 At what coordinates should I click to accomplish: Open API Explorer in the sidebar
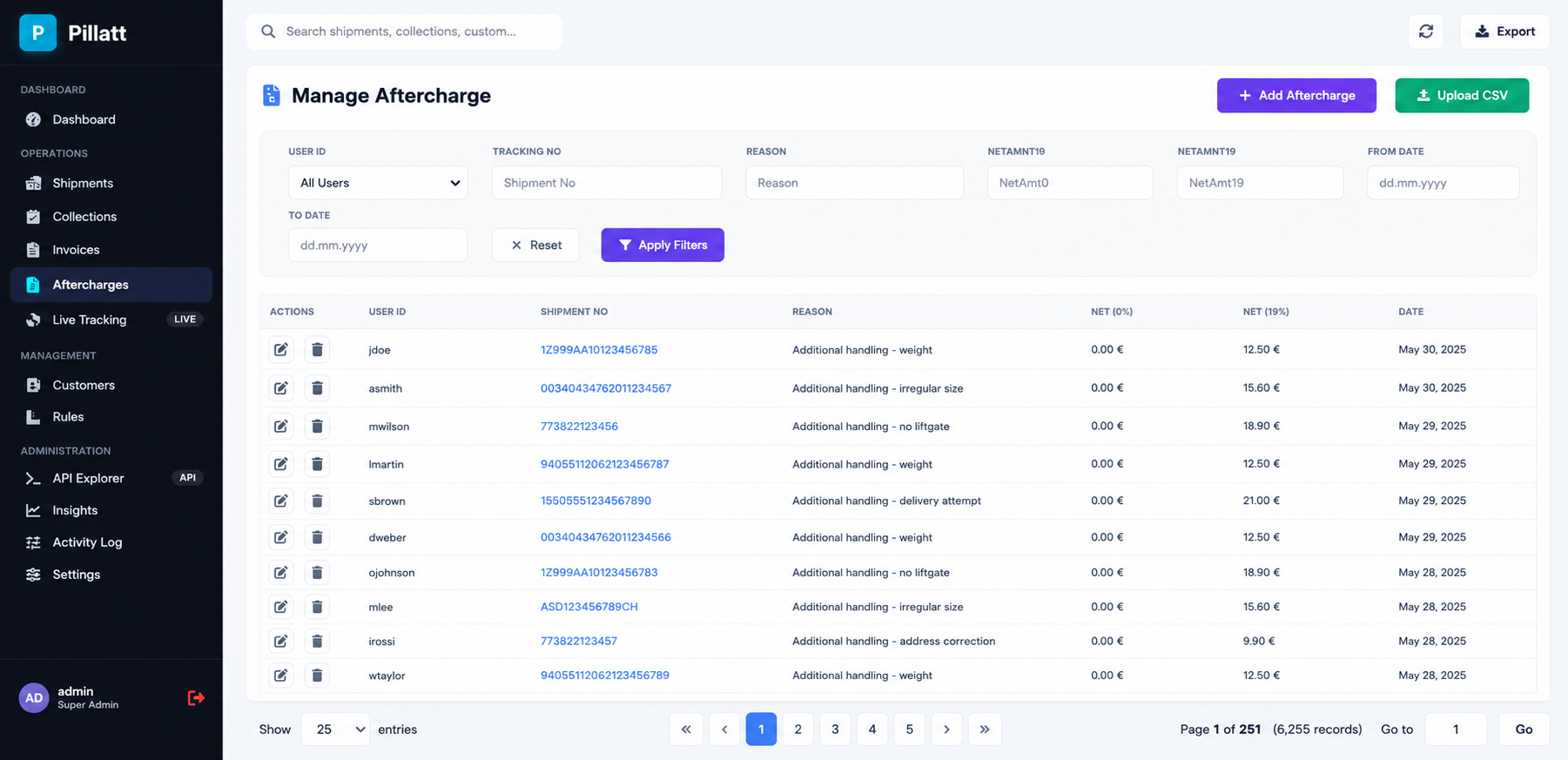[x=111, y=478]
